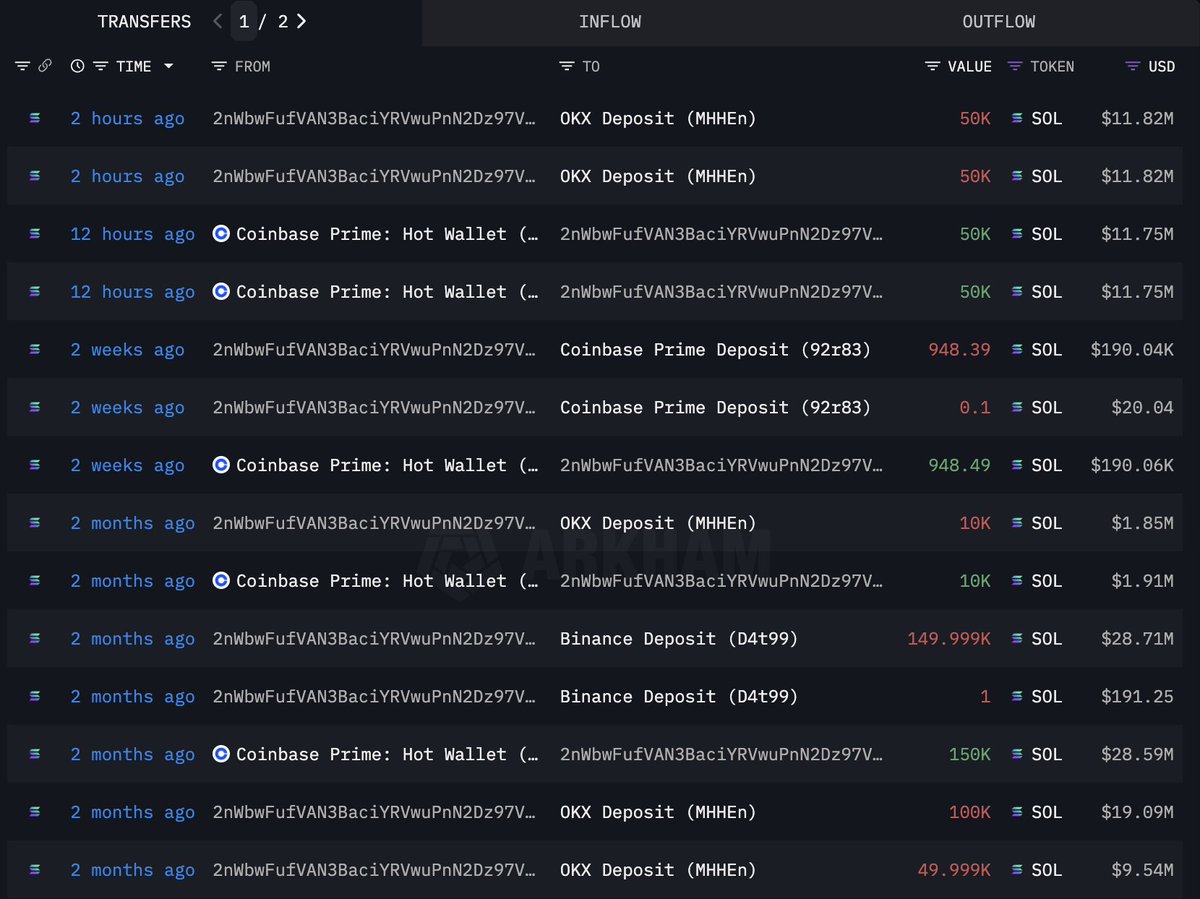Click the '2 weeks ago' time in the $190.04K row
Image resolution: width=1200 pixels, height=899 pixels.
pos(127,350)
